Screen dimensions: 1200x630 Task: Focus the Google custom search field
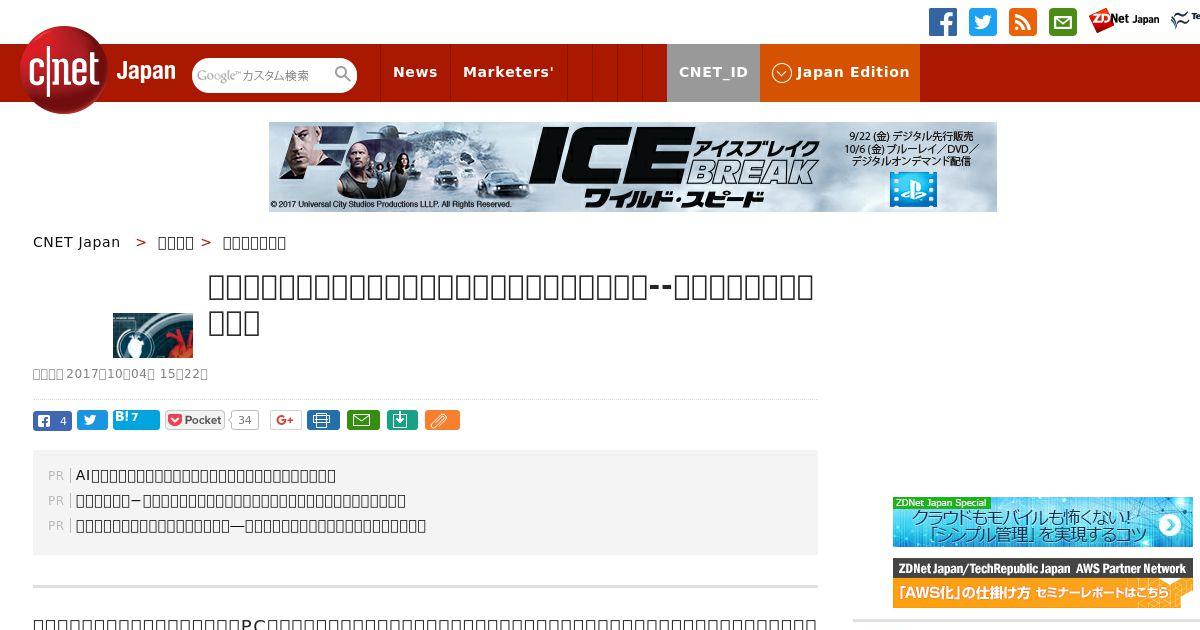(262, 75)
